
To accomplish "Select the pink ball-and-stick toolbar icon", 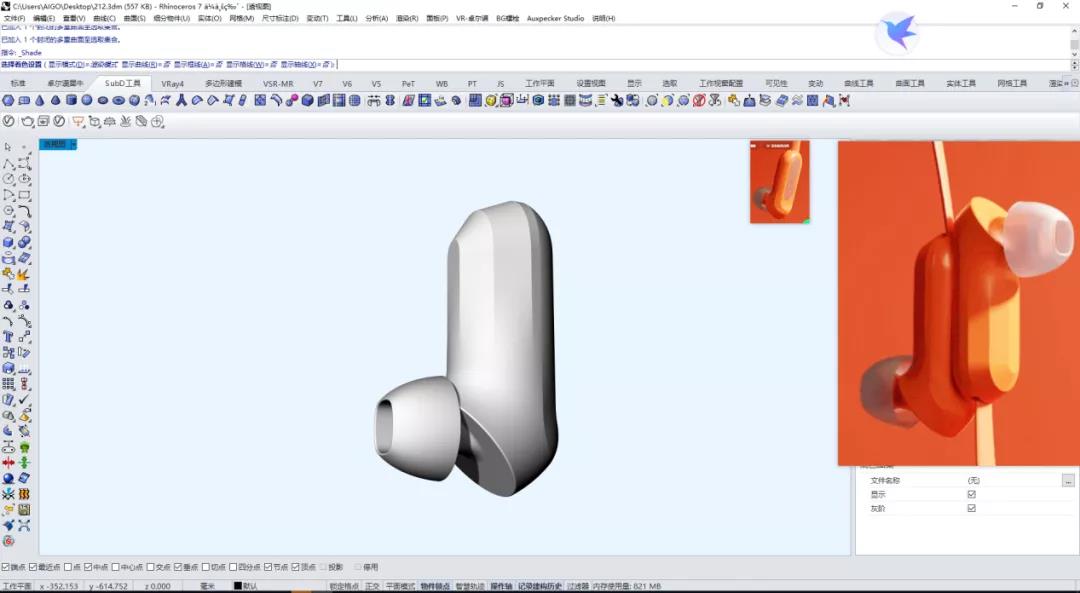I will click(x=292, y=101).
